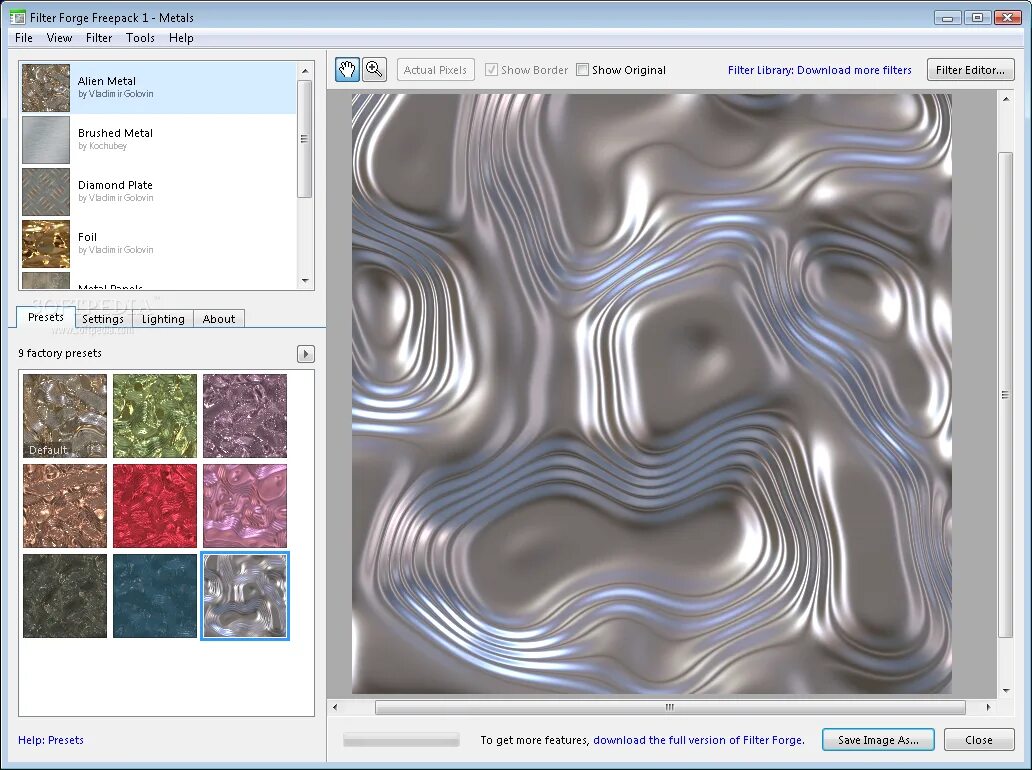Image resolution: width=1032 pixels, height=770 pixels.
Task: Open the Help menu
Action: (x=181, y=38)
